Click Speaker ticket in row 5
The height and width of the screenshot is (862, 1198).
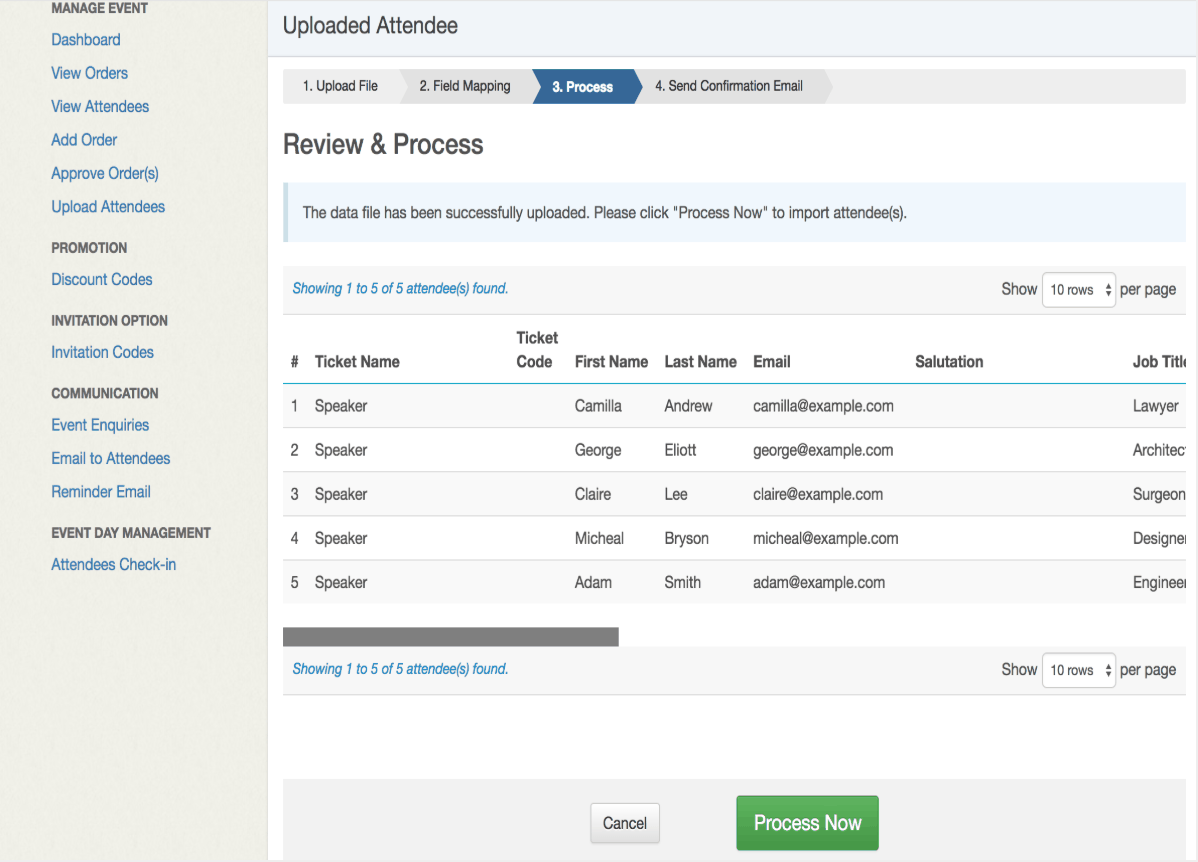(x=341, y=583)
